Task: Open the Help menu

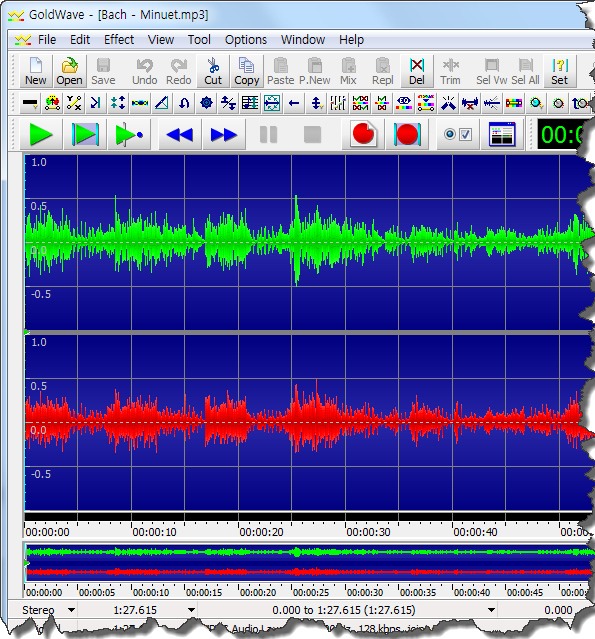Action: (351, 40)
